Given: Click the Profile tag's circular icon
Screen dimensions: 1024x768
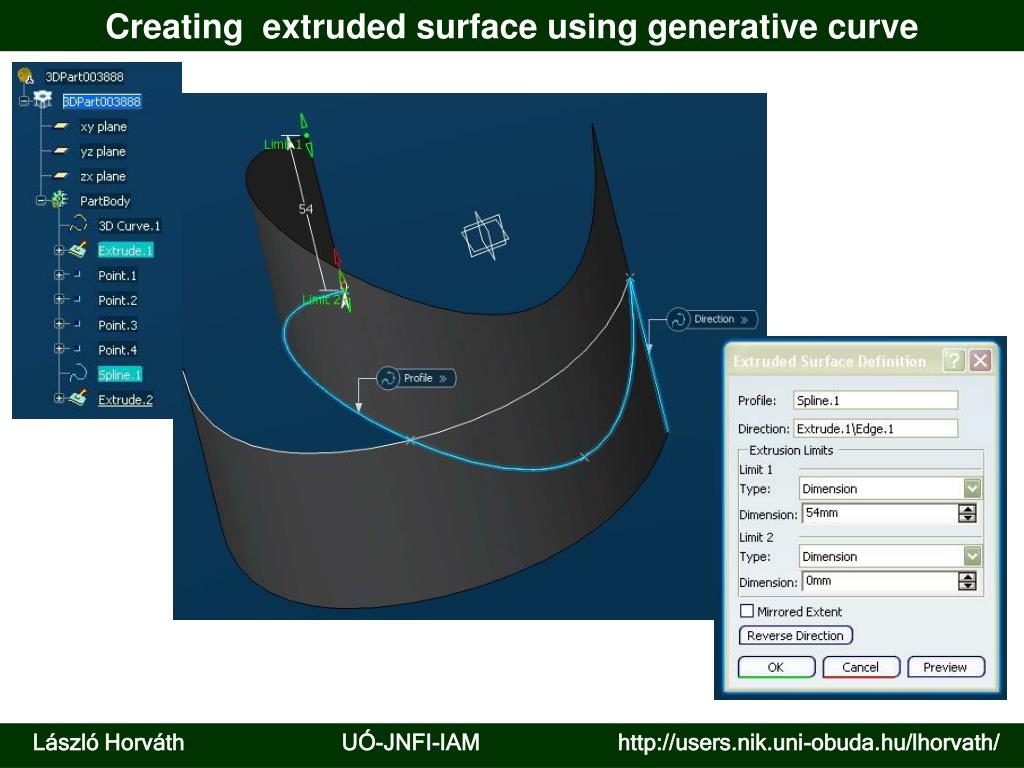Looking at the screenshot, I should [388, 378].
